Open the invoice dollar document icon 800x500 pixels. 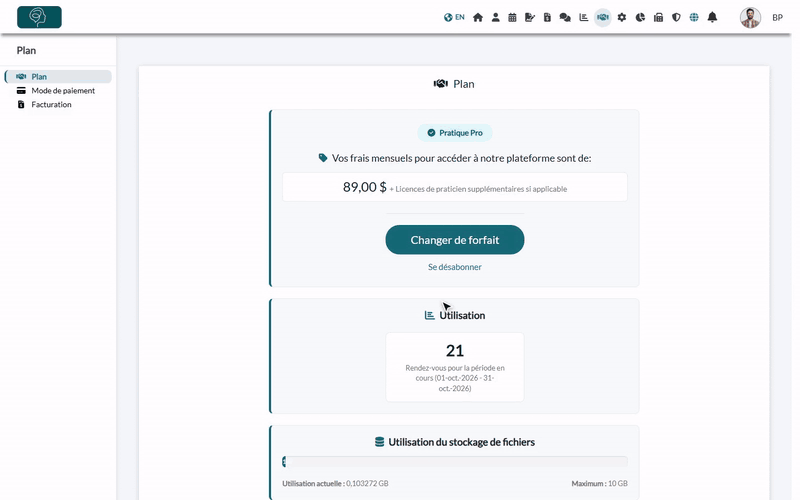[x=547, y=17]
